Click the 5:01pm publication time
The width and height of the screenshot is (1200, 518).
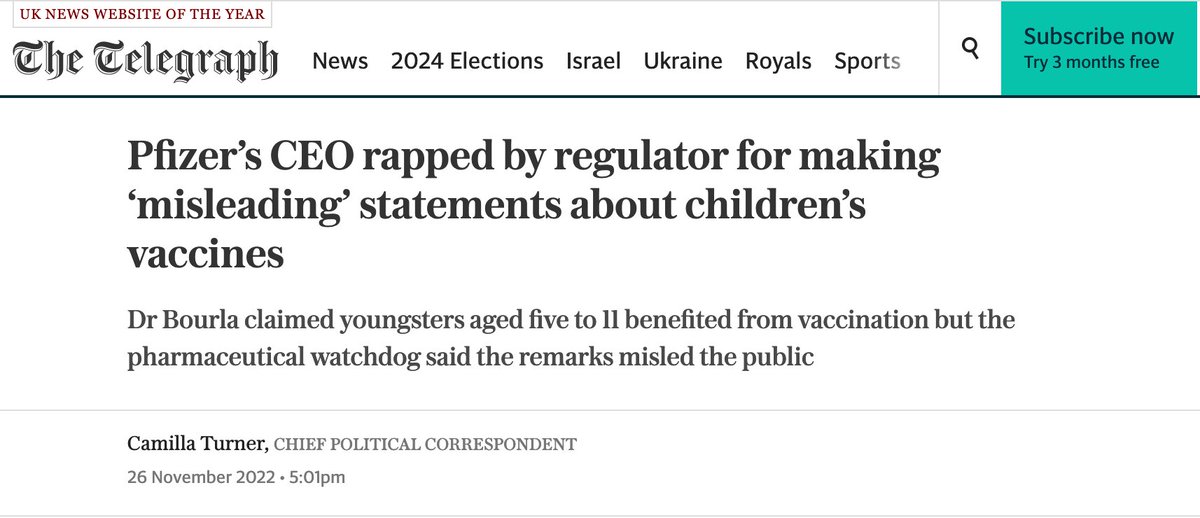[316, 477]
